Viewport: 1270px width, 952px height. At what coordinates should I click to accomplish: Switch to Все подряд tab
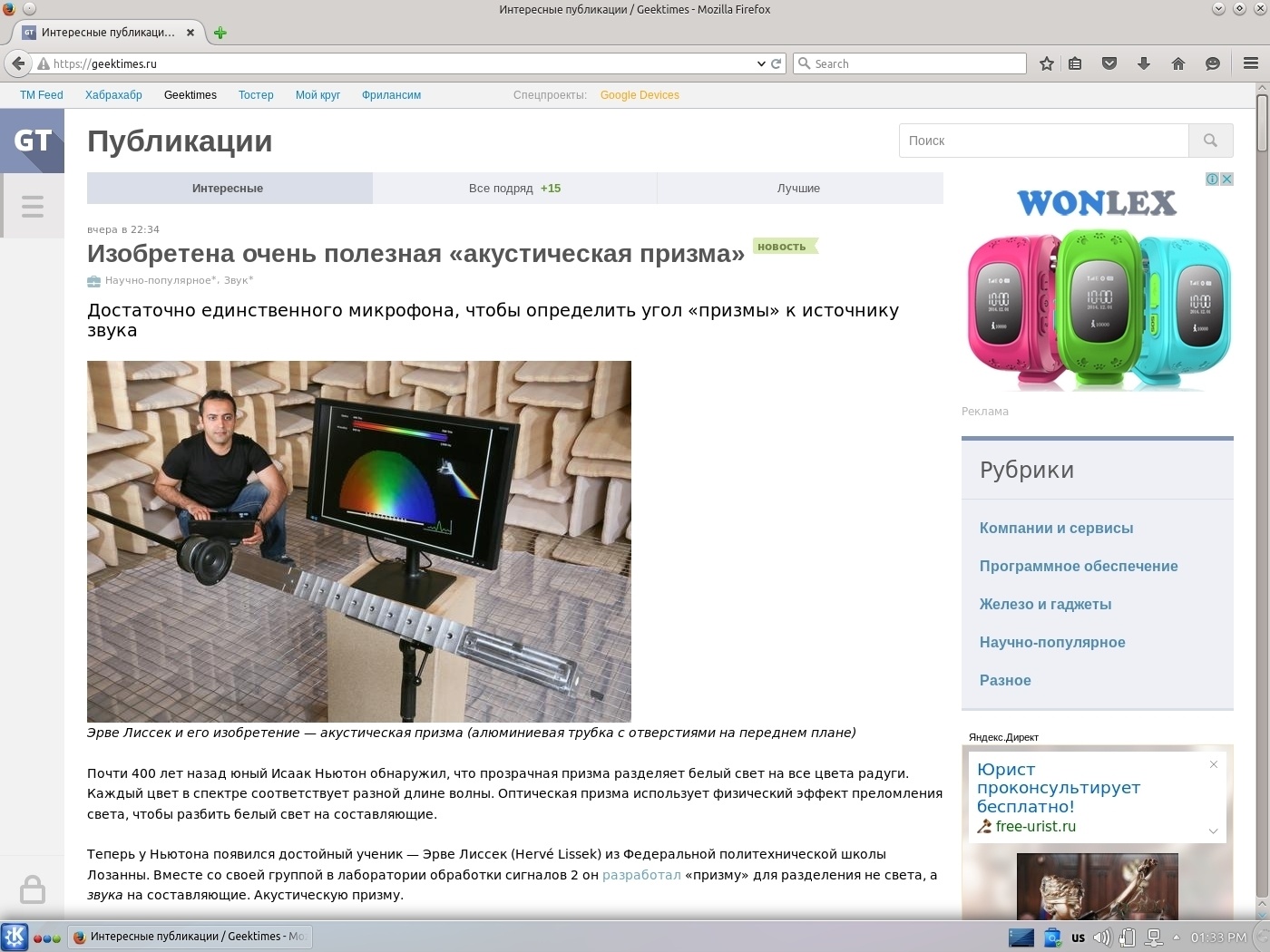(x=515, y=189)
